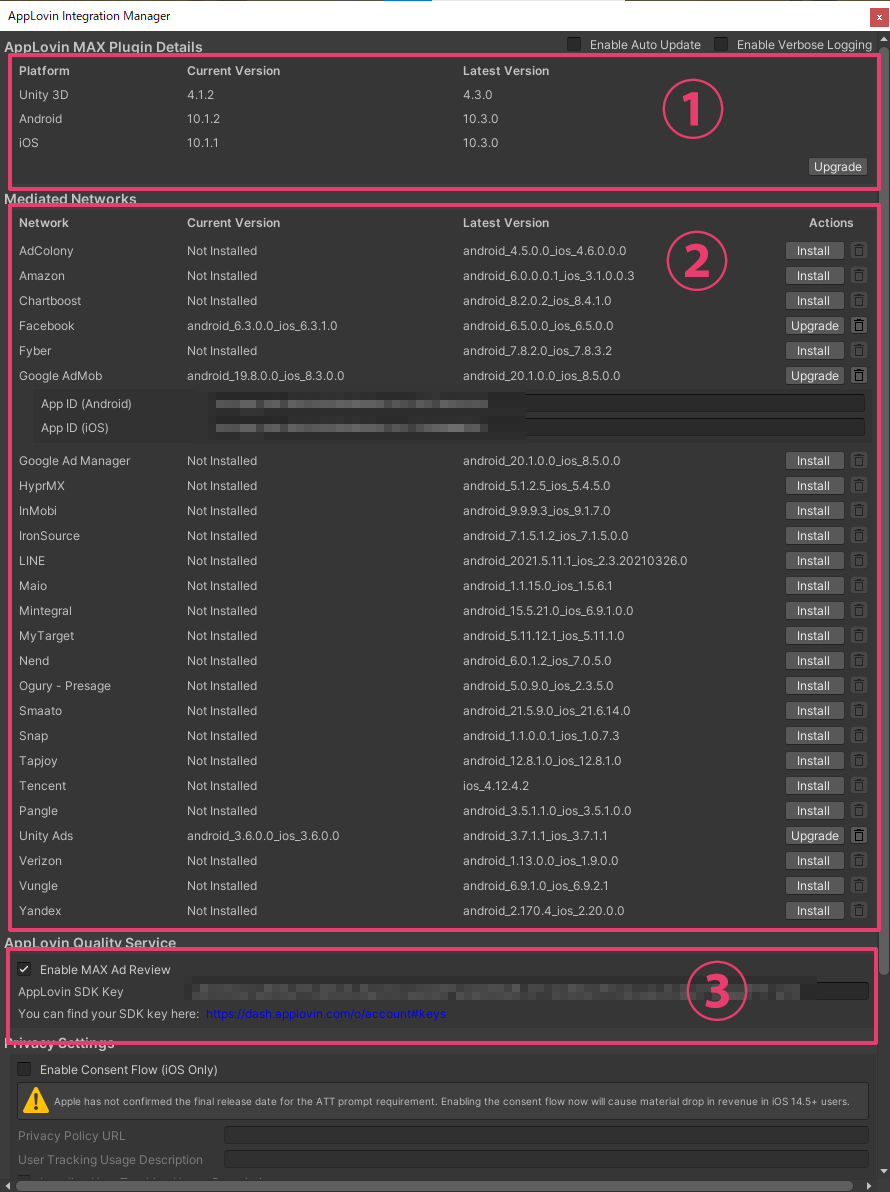Install the Fyber adapter
Image resolution: width=890 pixels, height=1192 pixels.
[x=814, y=351]
